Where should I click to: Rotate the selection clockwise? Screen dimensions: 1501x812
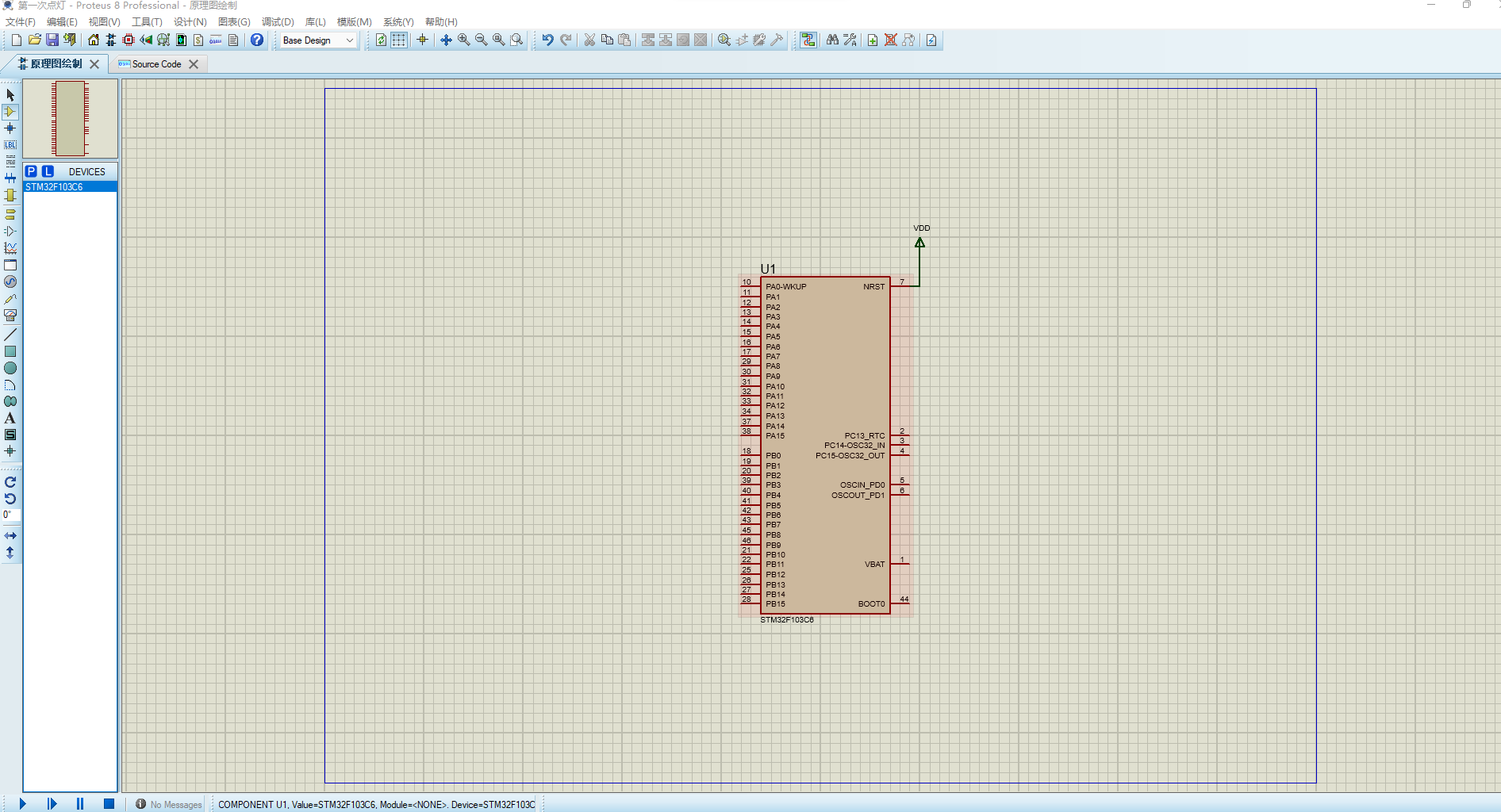pos(10,482)
